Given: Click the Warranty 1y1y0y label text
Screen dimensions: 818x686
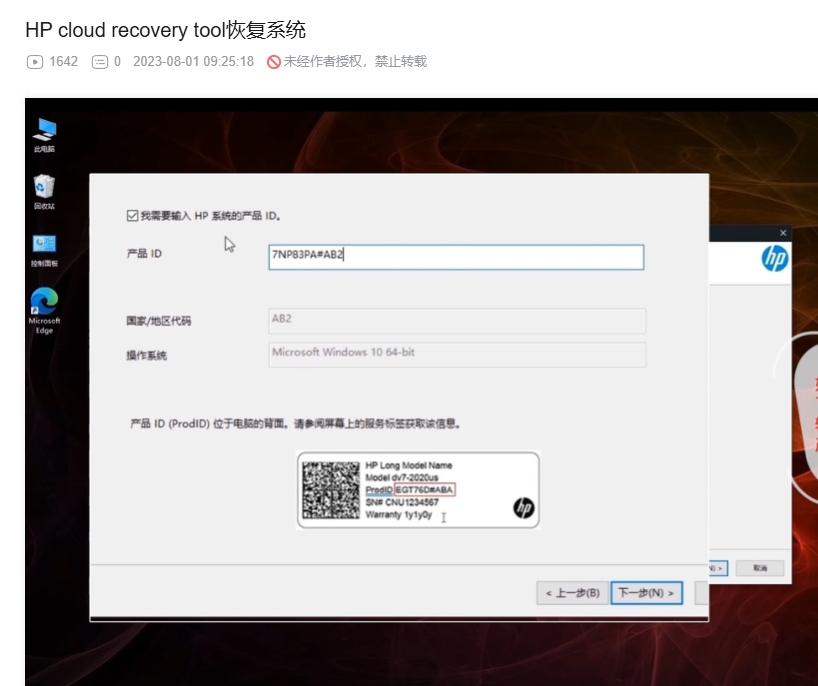Looking at the screenshot, I should tap(399, 515).
